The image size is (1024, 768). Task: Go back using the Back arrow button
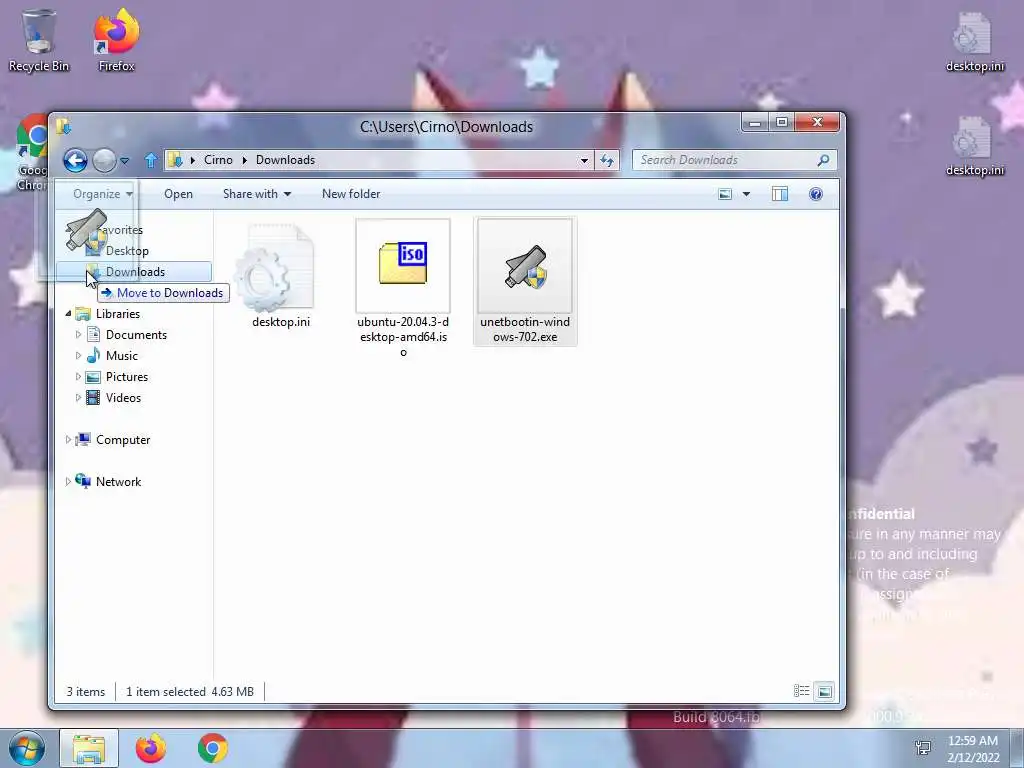[75, 160]
